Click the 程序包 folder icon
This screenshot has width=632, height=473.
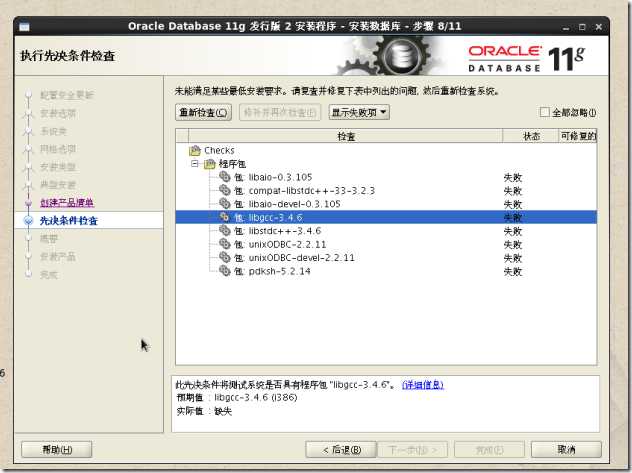click(x=210, y=164)
